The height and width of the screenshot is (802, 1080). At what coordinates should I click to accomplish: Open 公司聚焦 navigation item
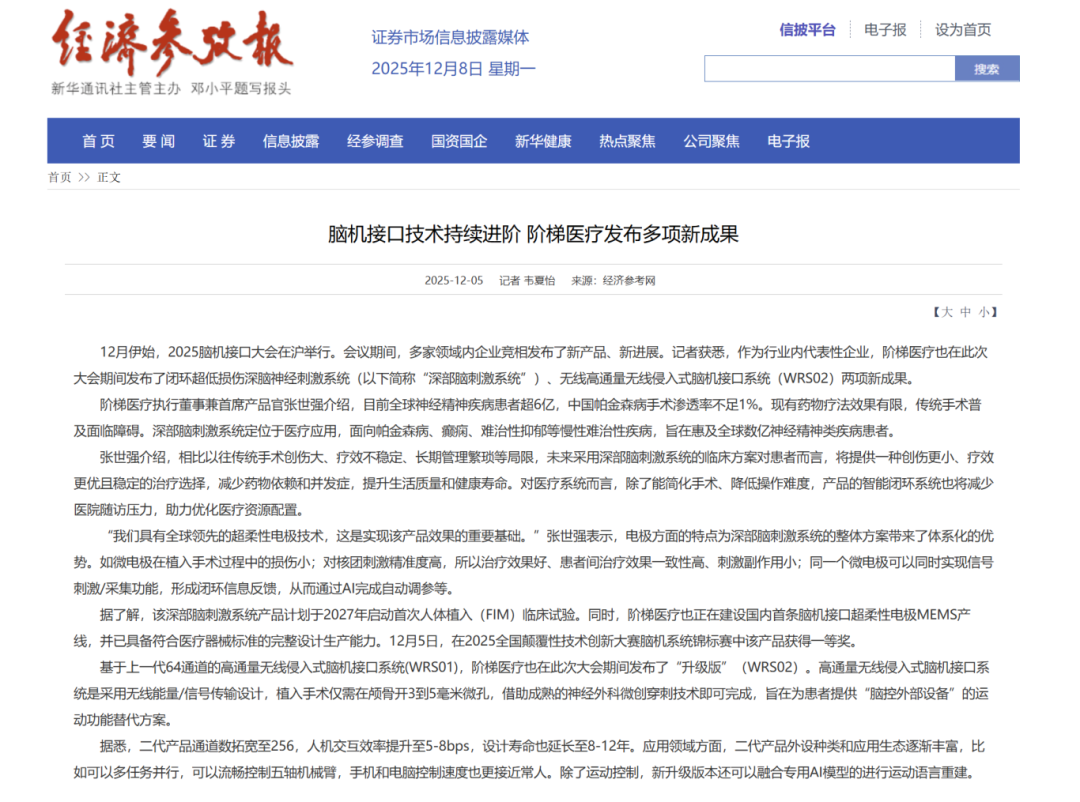(711, 141)
